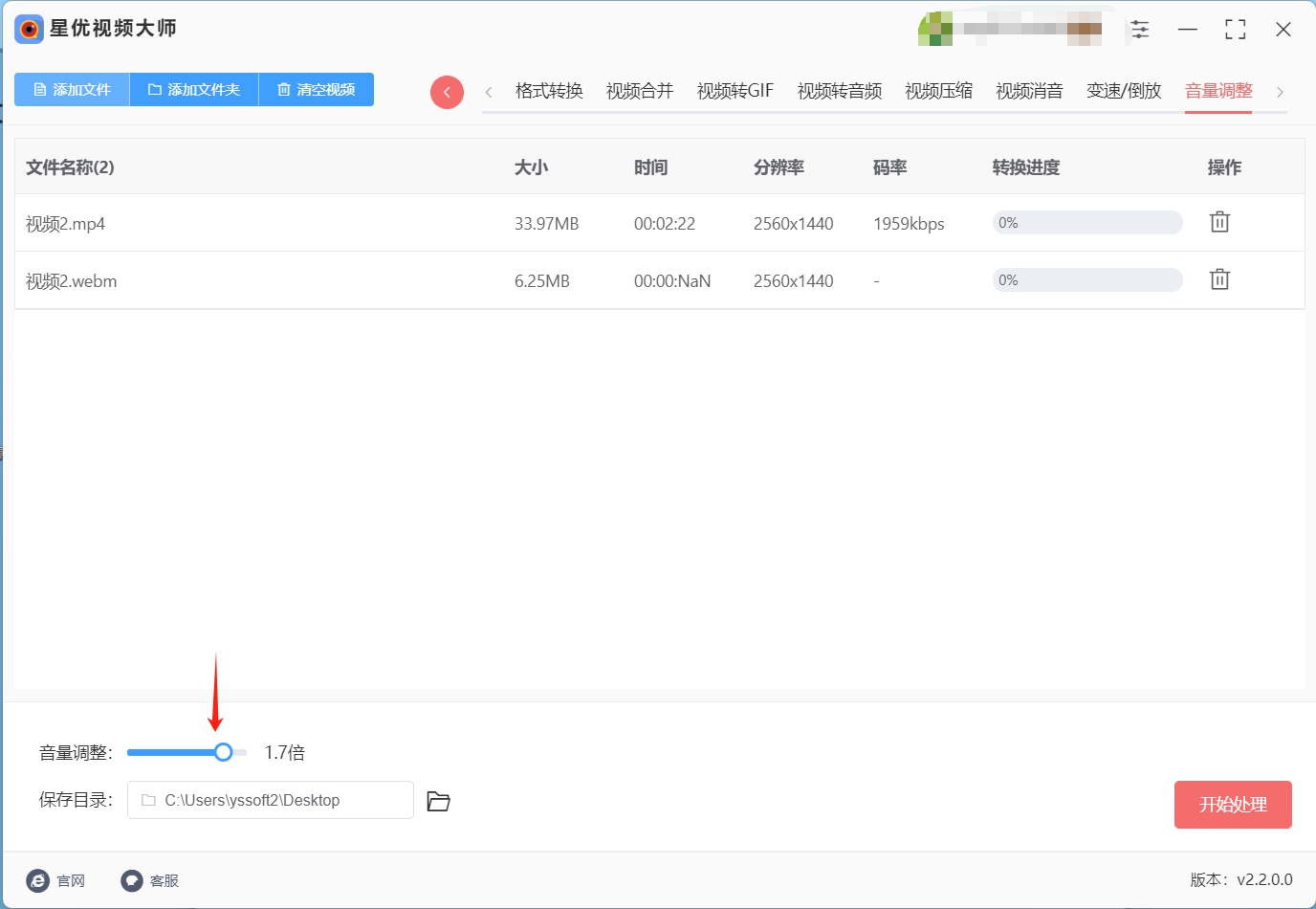The width and height of the screenshot is (1316, 909).
Task: Click the 1959kbps bitrate cell
Action: pos(909,224)
